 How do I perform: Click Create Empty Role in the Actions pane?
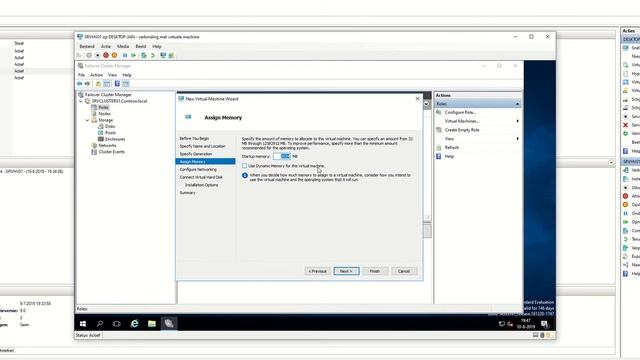[462, 130]
